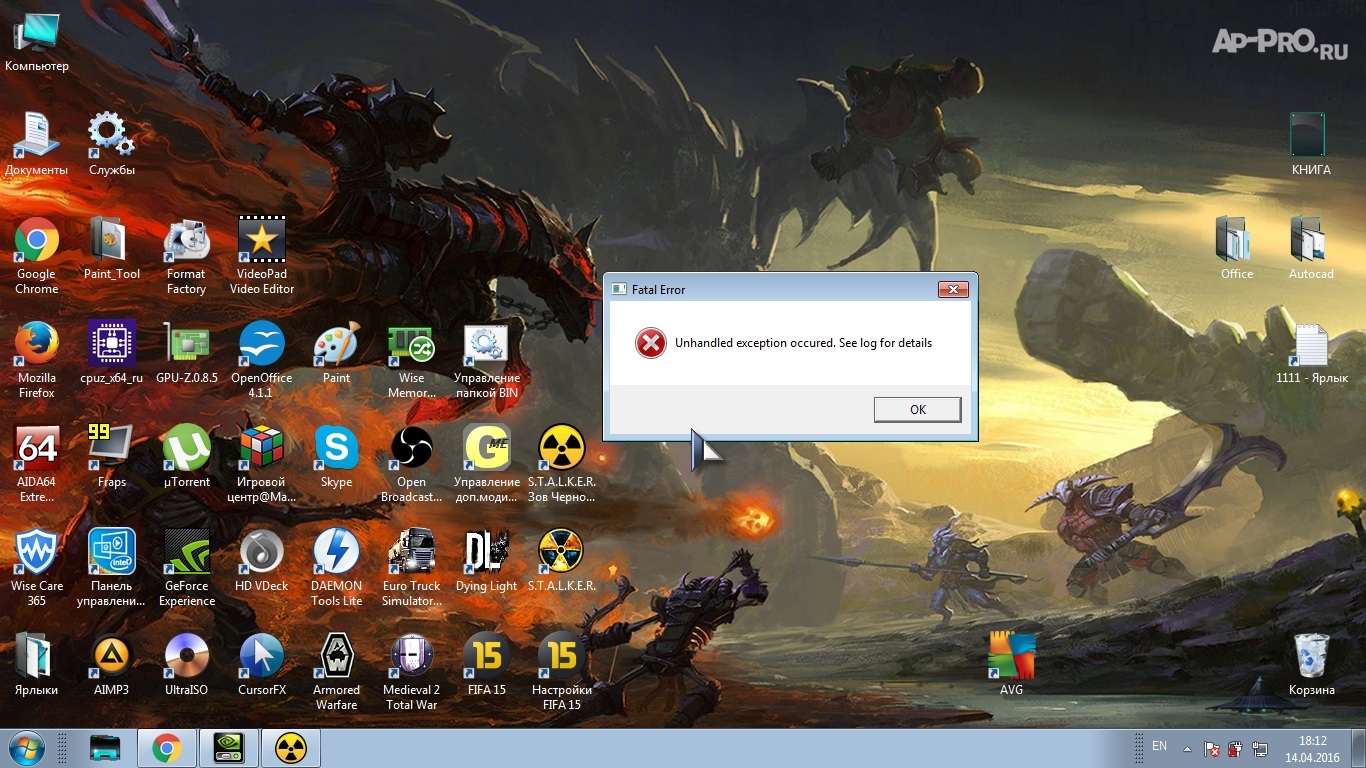Select the Paint palette icon

pyautogui.click(x=337, y=354)
